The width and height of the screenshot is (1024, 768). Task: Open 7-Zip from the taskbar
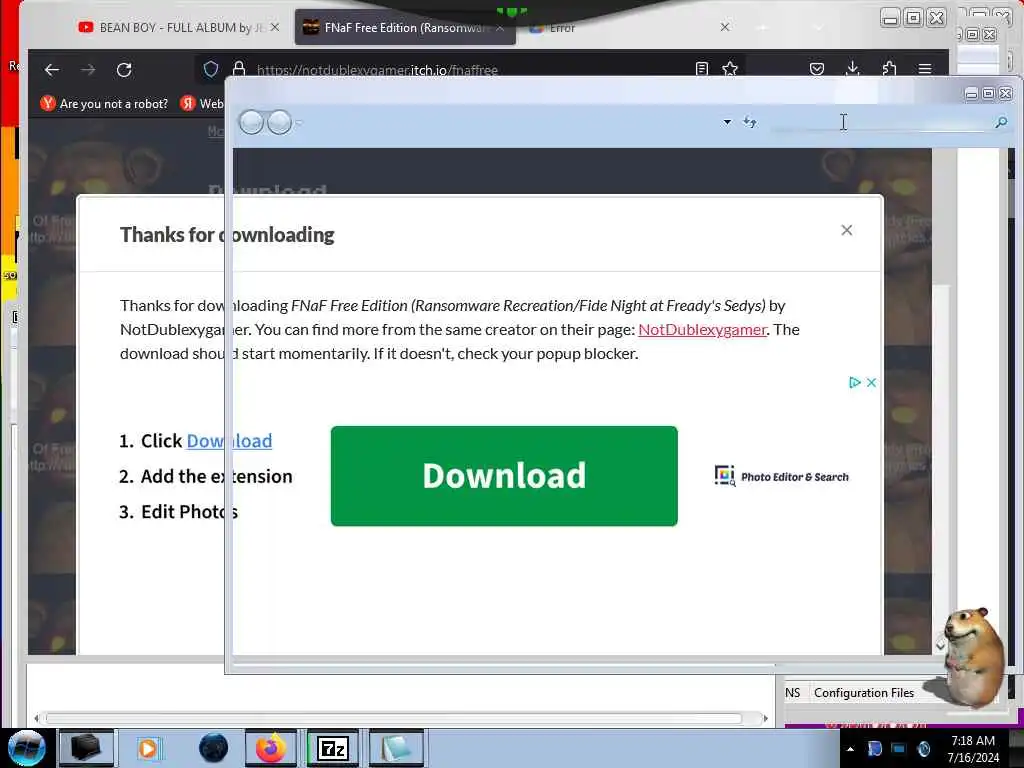pyautogui.click(x=332, y=748)
